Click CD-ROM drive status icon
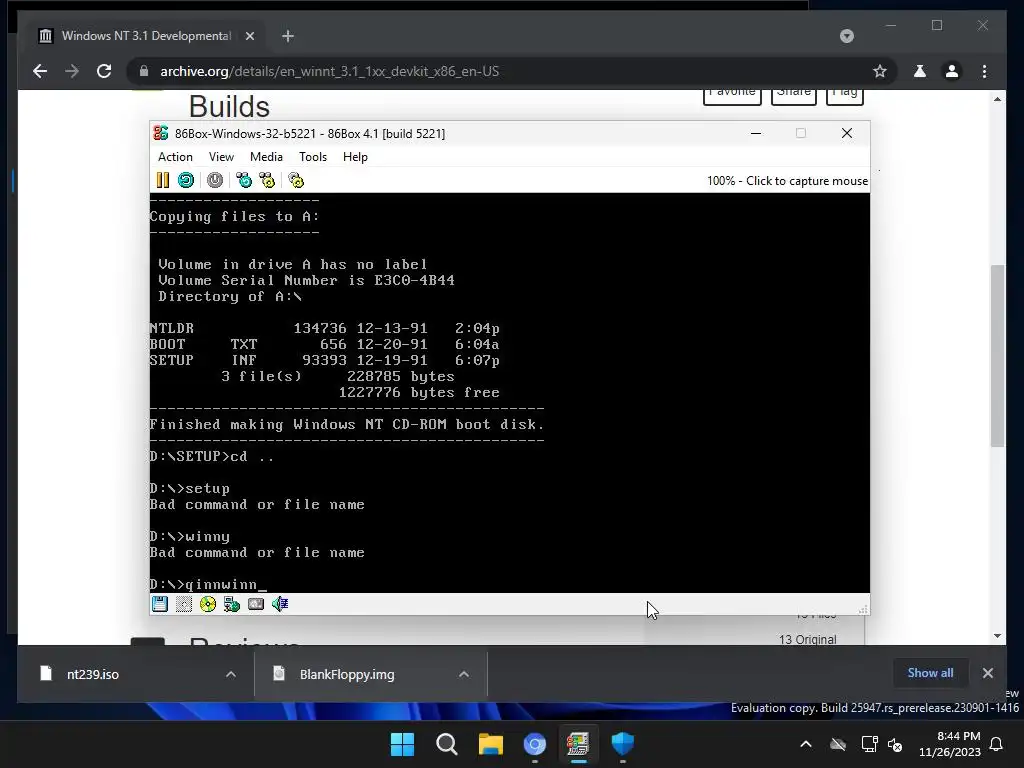This screenshot has height=768, width=1024. [208, 604]
